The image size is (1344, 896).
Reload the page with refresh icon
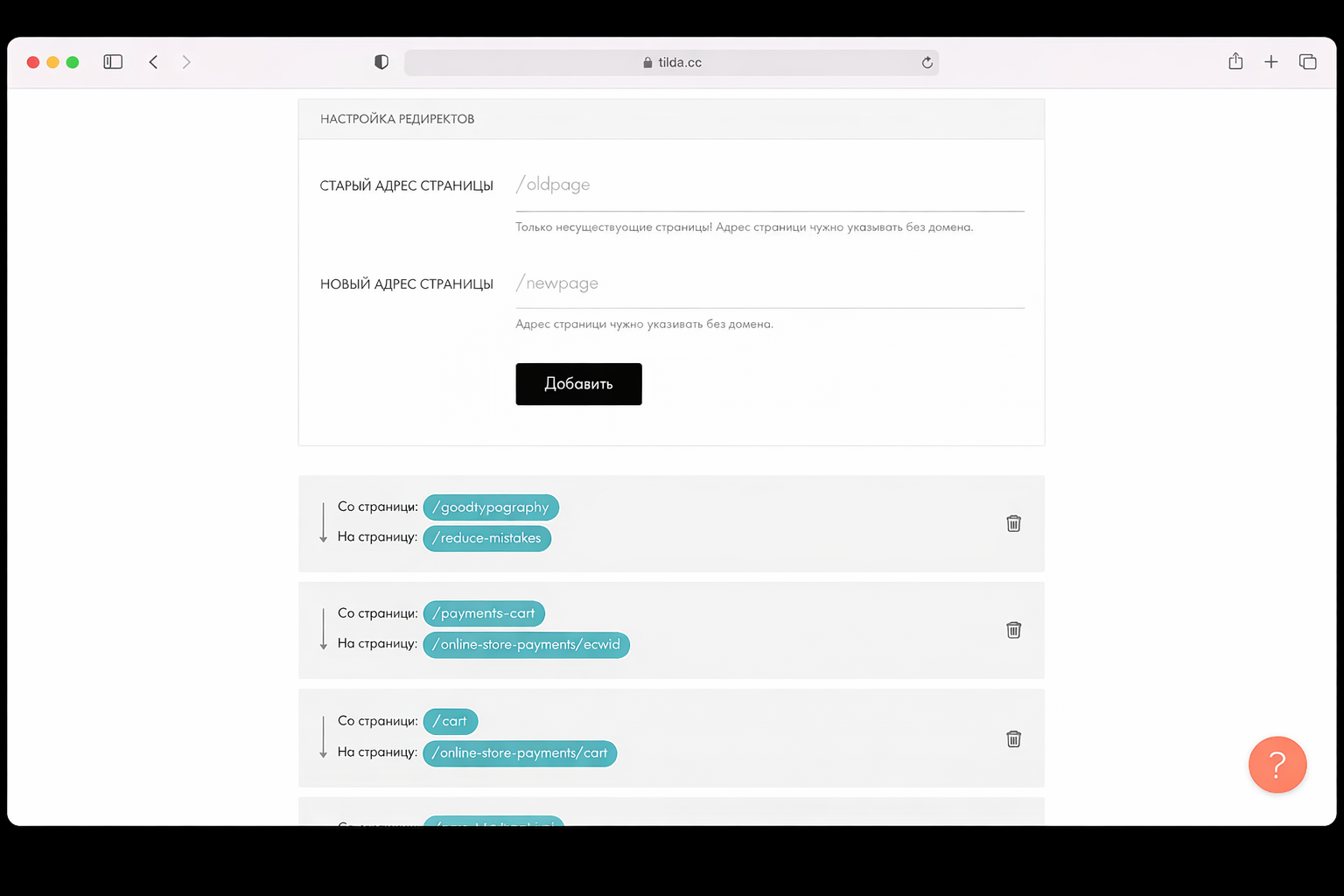(927, 62)
